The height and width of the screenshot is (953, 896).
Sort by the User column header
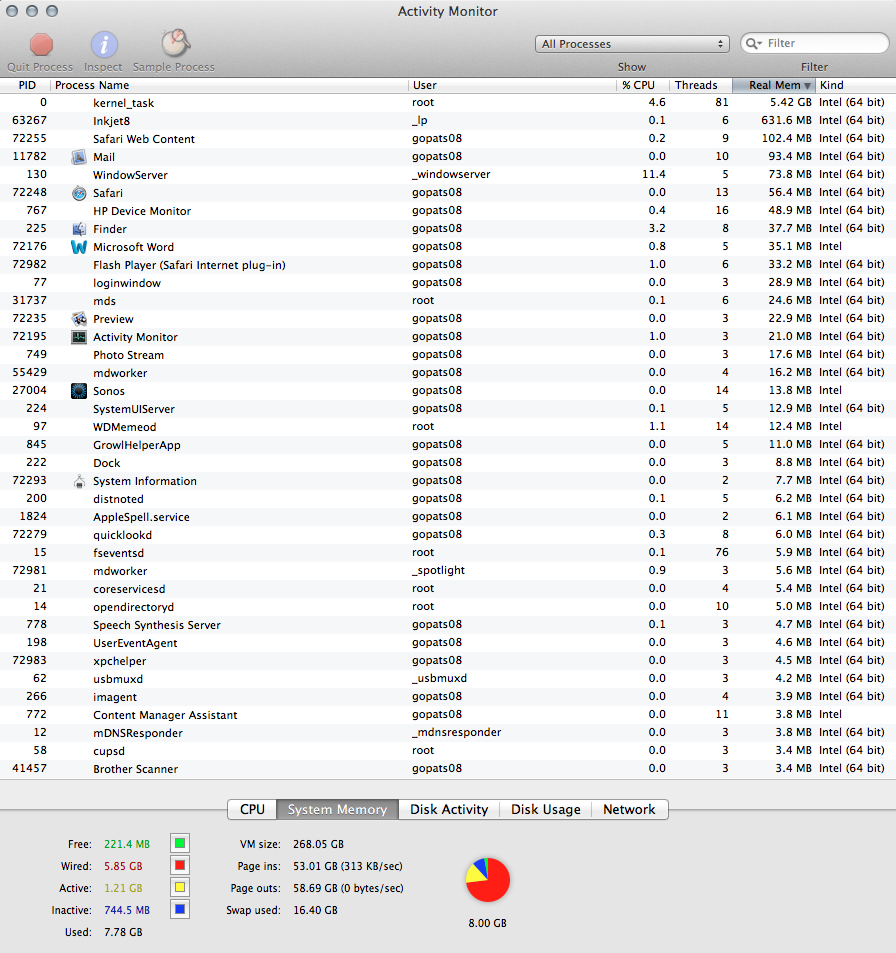[x=512, y=85]
